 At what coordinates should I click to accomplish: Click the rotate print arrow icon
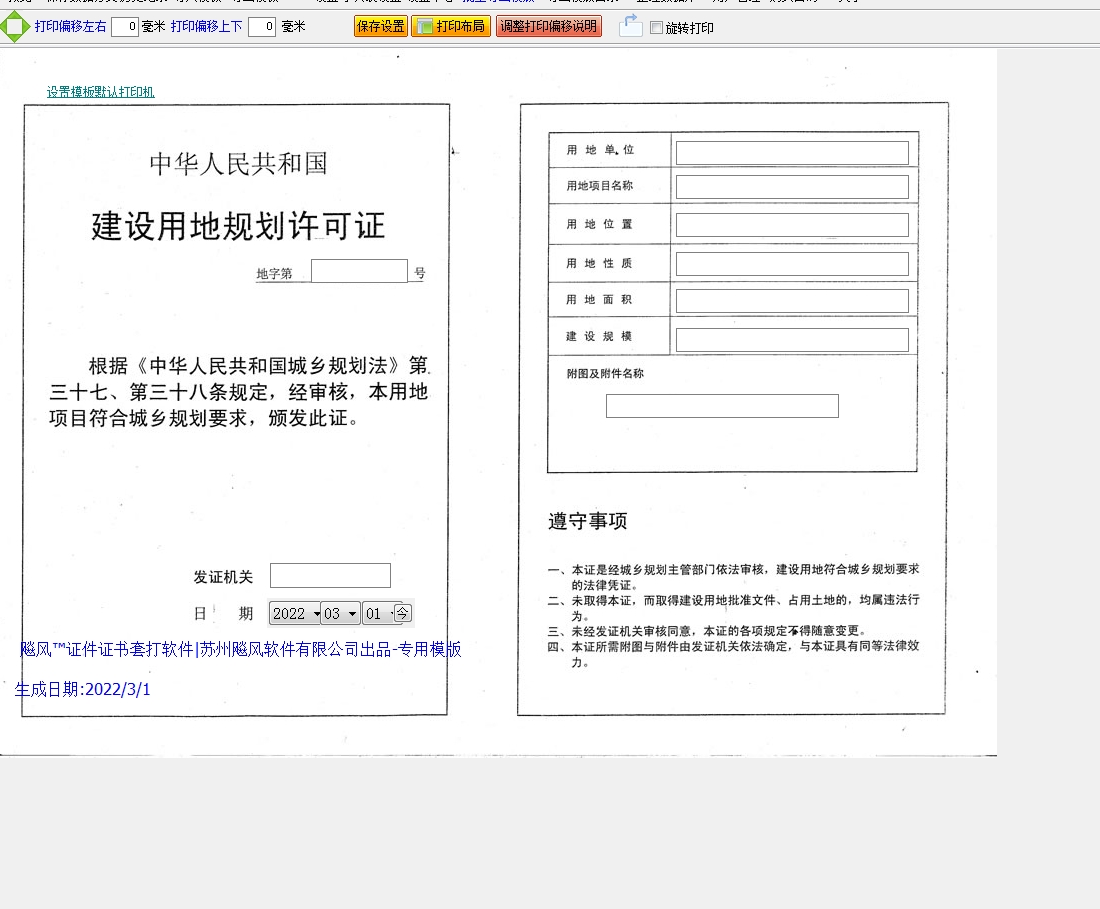pyautogui.click(x=630, y=26)
